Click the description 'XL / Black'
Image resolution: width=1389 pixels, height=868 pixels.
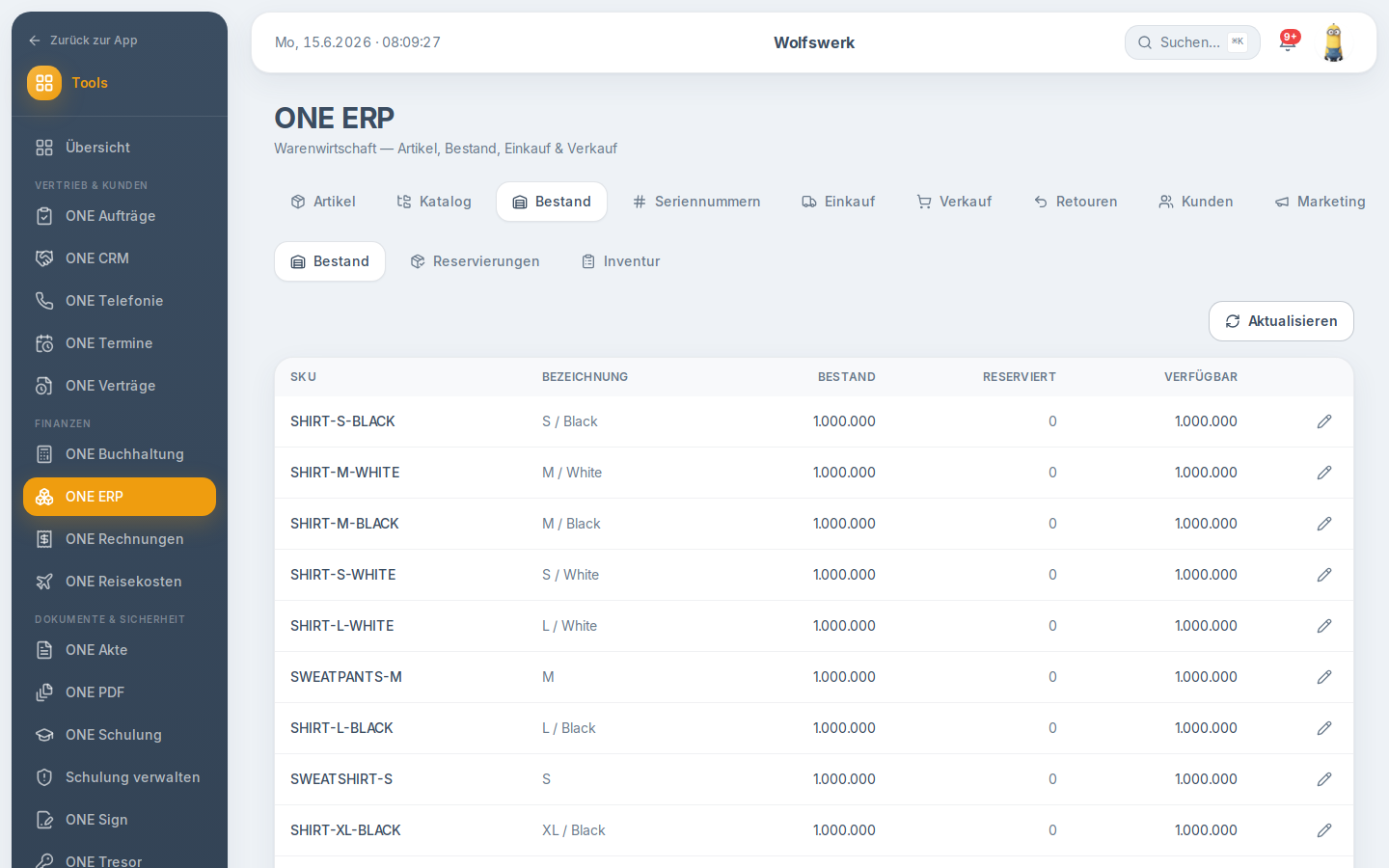[574, 830]
